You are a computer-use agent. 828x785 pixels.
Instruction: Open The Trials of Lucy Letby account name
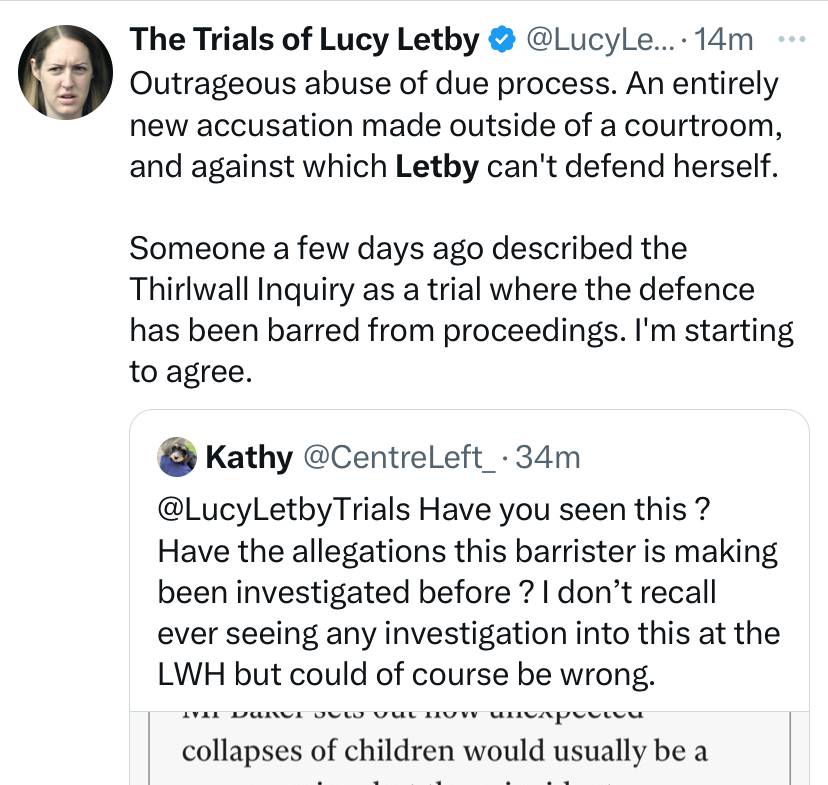pyautogui.click(x=304, y=40)
